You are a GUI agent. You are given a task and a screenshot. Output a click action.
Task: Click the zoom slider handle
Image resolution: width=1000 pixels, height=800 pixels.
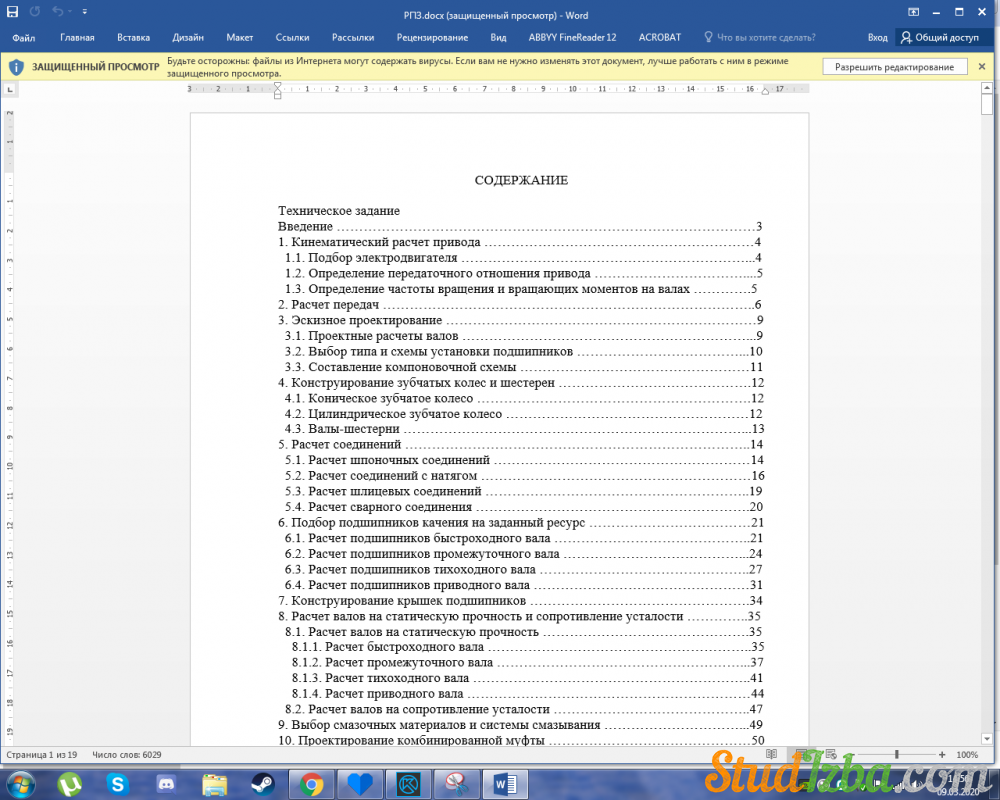(897, 754)
